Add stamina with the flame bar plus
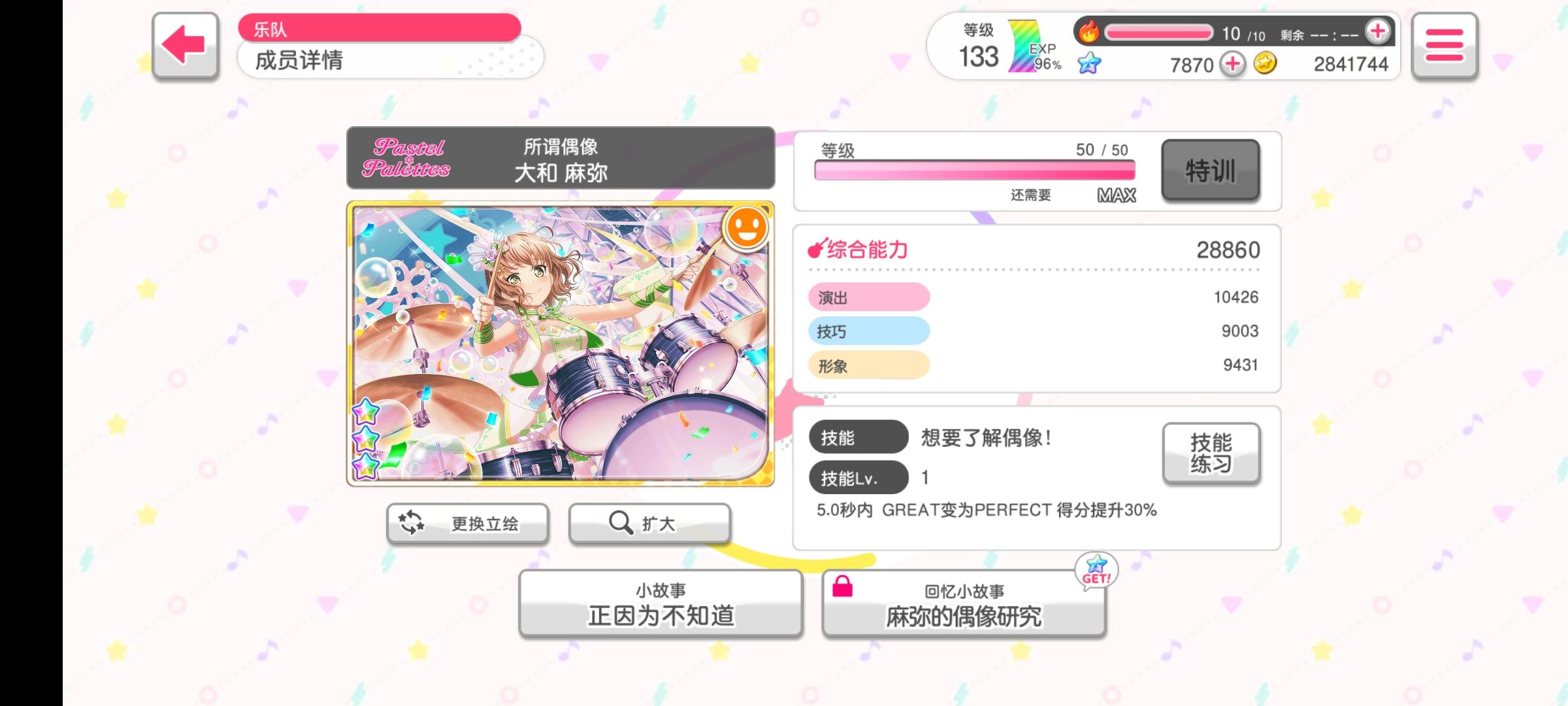Viewport: 1568px width, 706px height. (1378, 31)
